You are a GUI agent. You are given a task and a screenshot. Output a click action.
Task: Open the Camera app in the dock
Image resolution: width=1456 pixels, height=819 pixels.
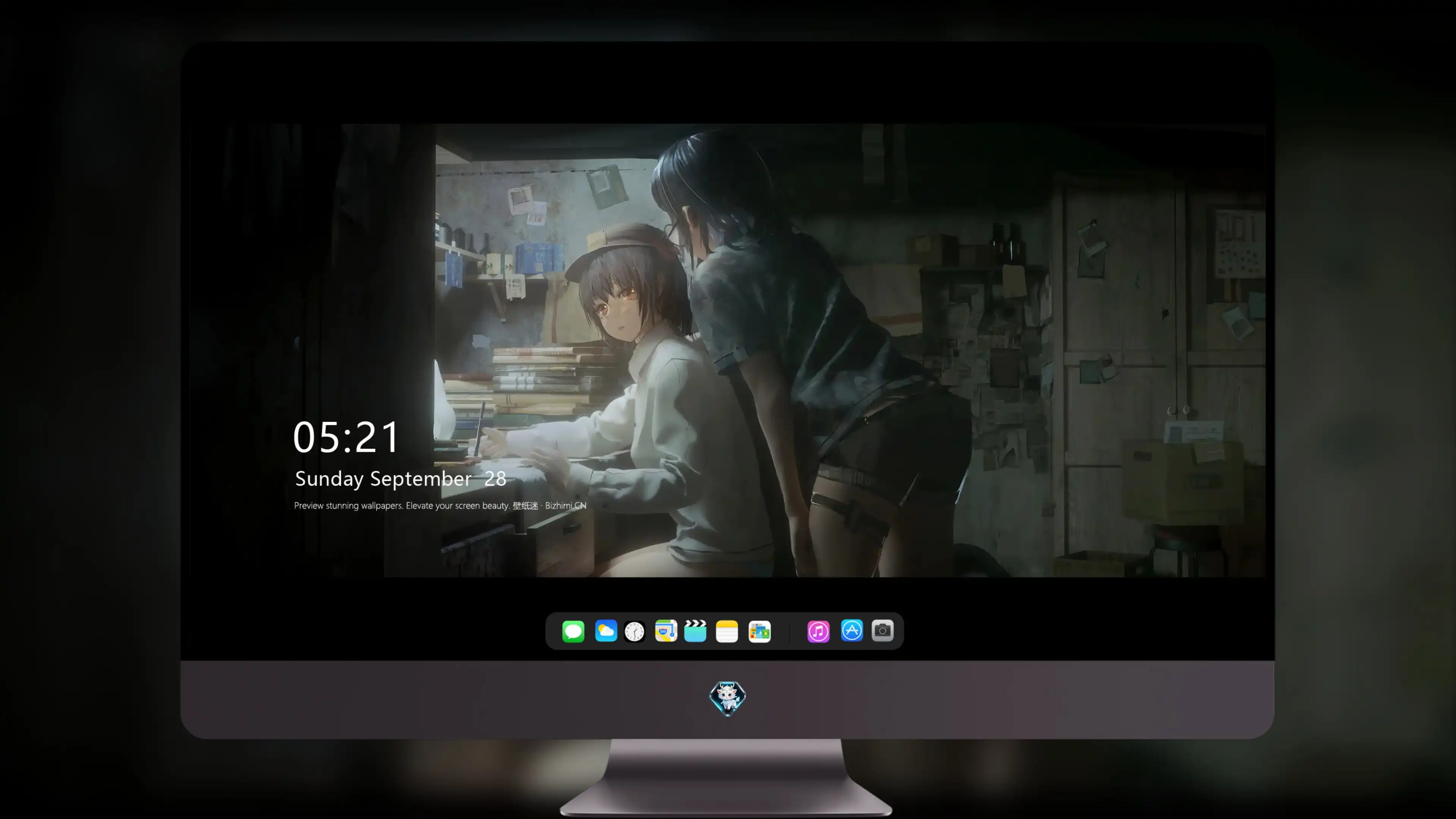(882, 630)
